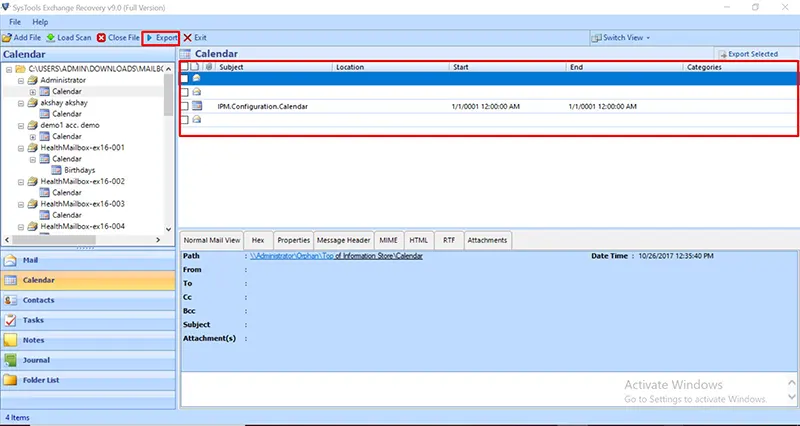Open the File menu
The height and width of the screenshot is (426, 800).
coord(15,22)
